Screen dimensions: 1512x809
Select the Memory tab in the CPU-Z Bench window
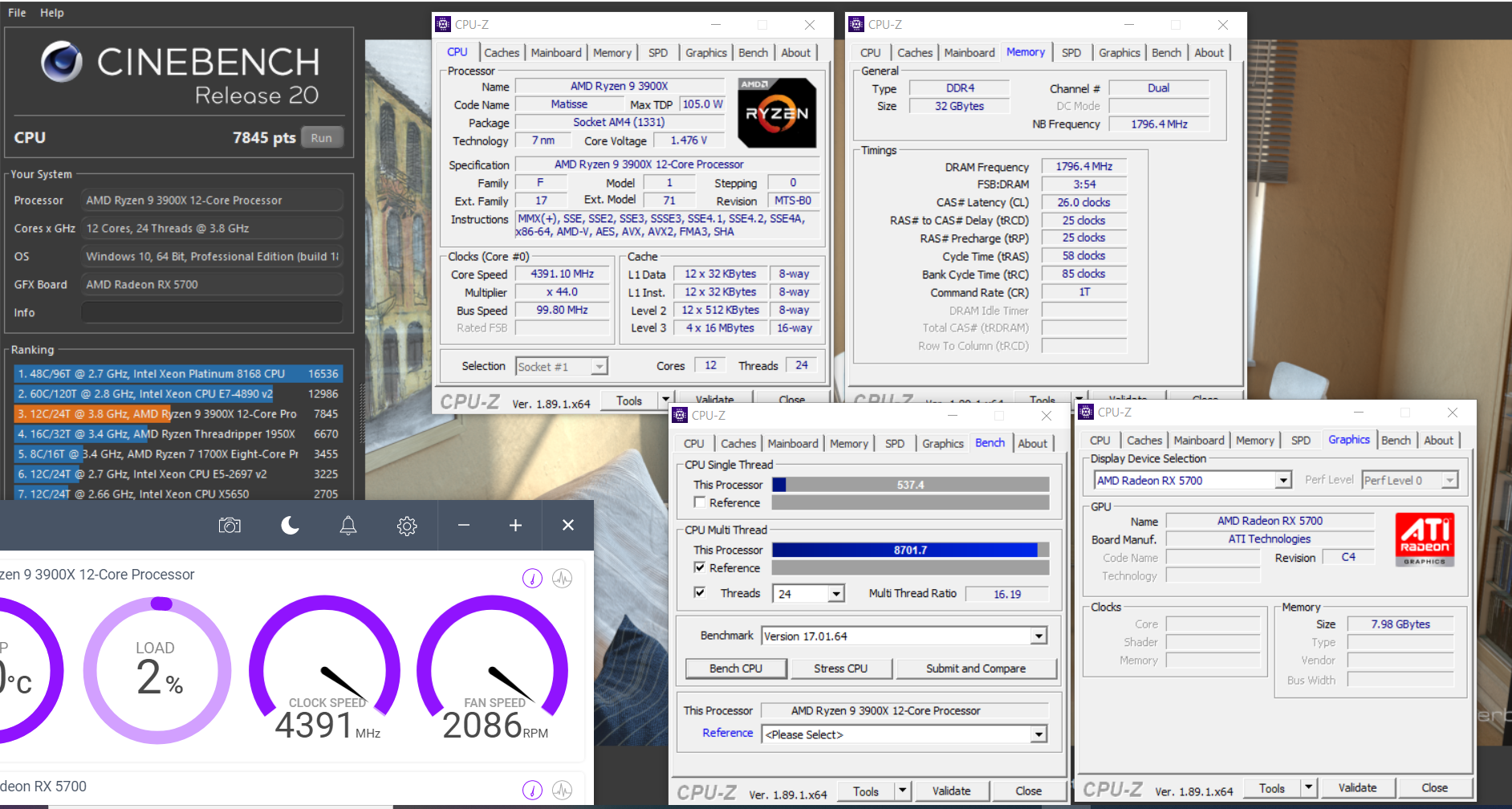click(849, 444)
